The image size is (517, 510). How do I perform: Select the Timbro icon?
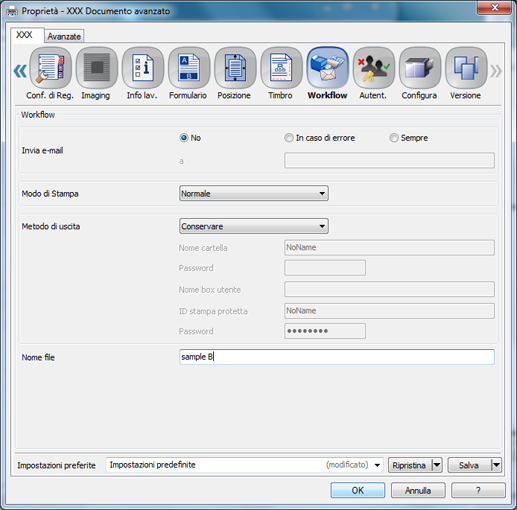pos(281,68)
